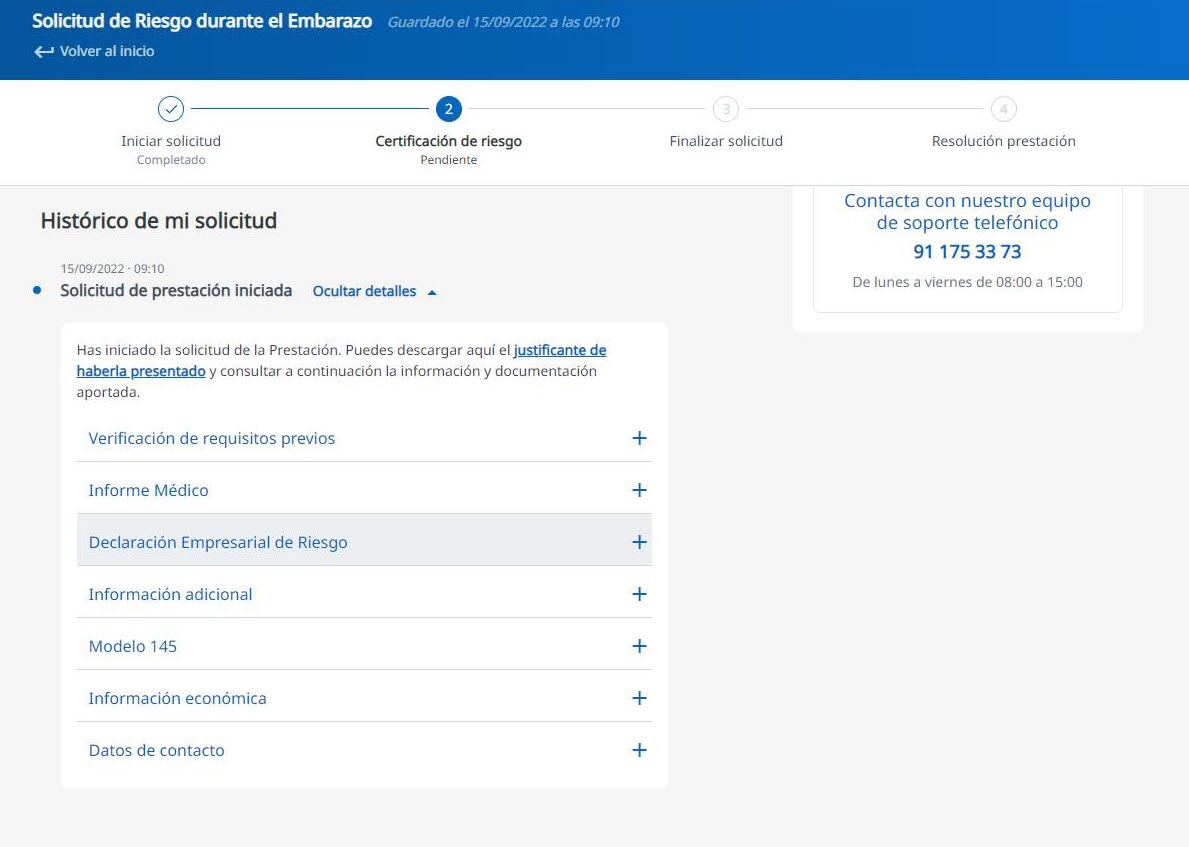The height and width of the screenshot is (847, 1189).
Task: Expand the Datos de contacto section
Action: [639, 750]
